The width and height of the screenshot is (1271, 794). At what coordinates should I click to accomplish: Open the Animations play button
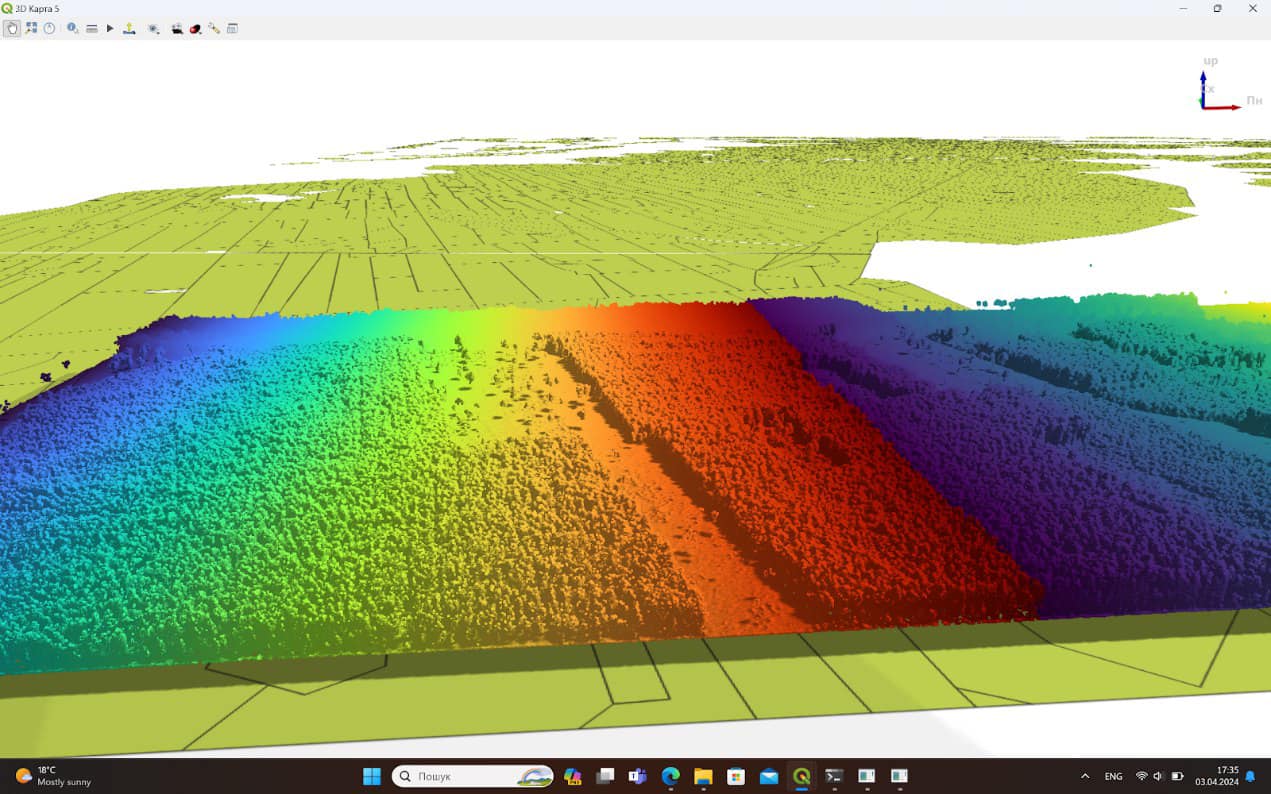pos(110,29)
